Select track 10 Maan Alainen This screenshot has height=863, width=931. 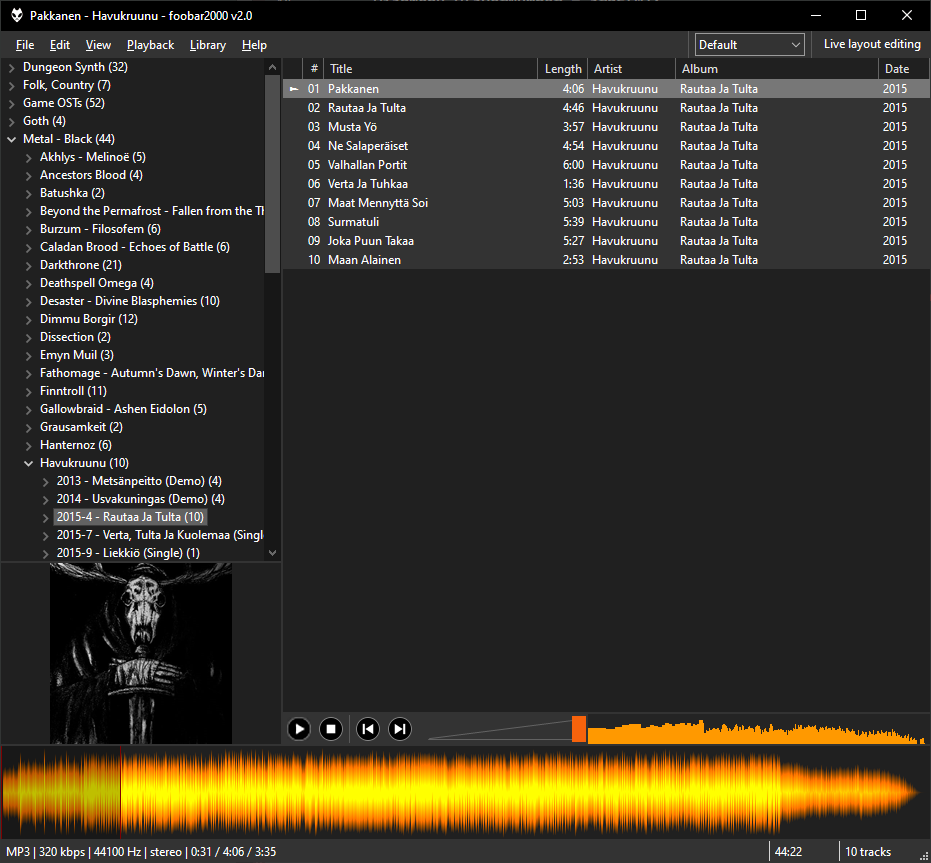tap(606, 260)
